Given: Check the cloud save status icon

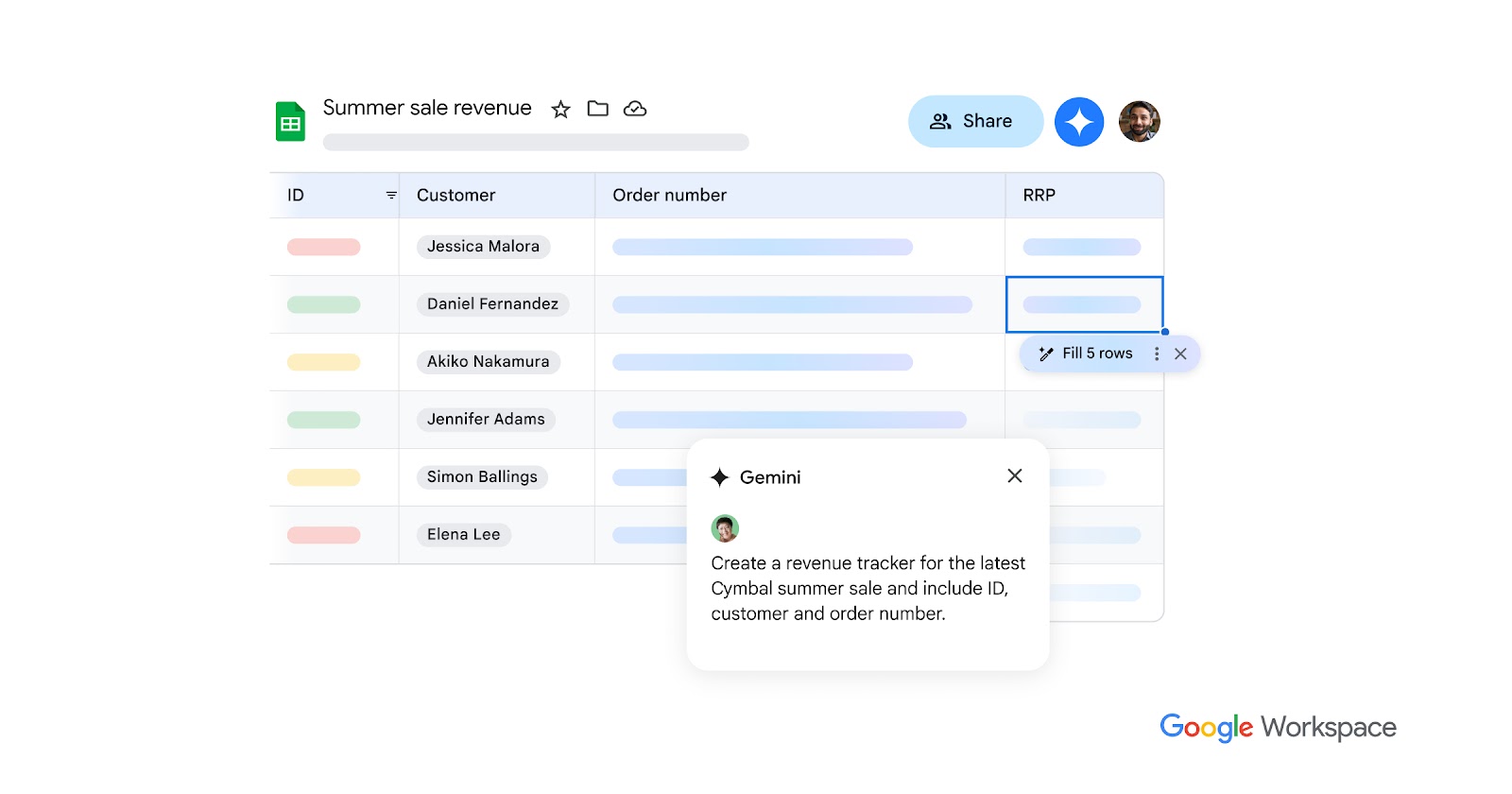Looking at the screenshot, I should pyautogui.click(x=635, y=109).
